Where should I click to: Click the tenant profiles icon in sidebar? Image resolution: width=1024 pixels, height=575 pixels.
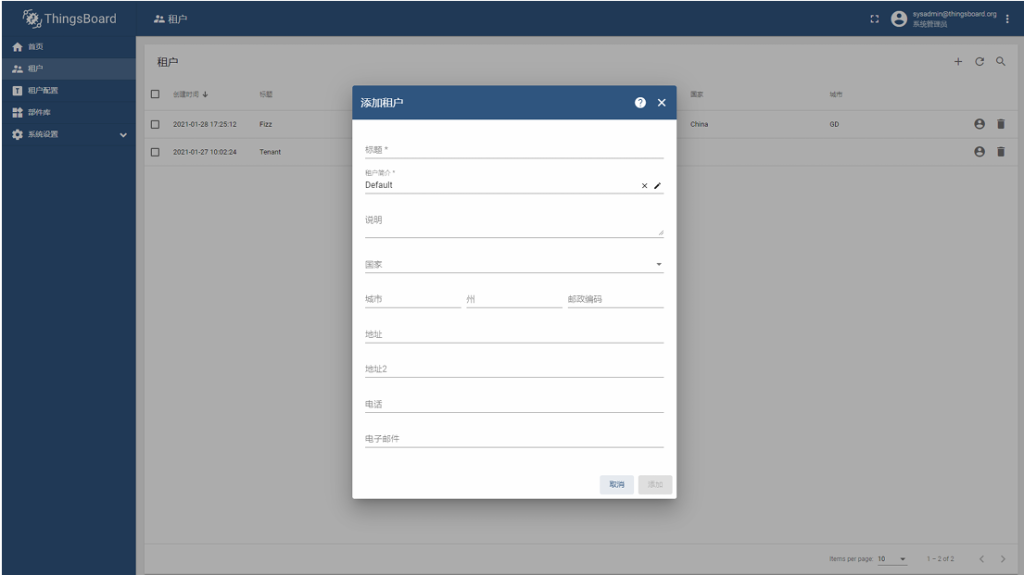click(18, 91)
